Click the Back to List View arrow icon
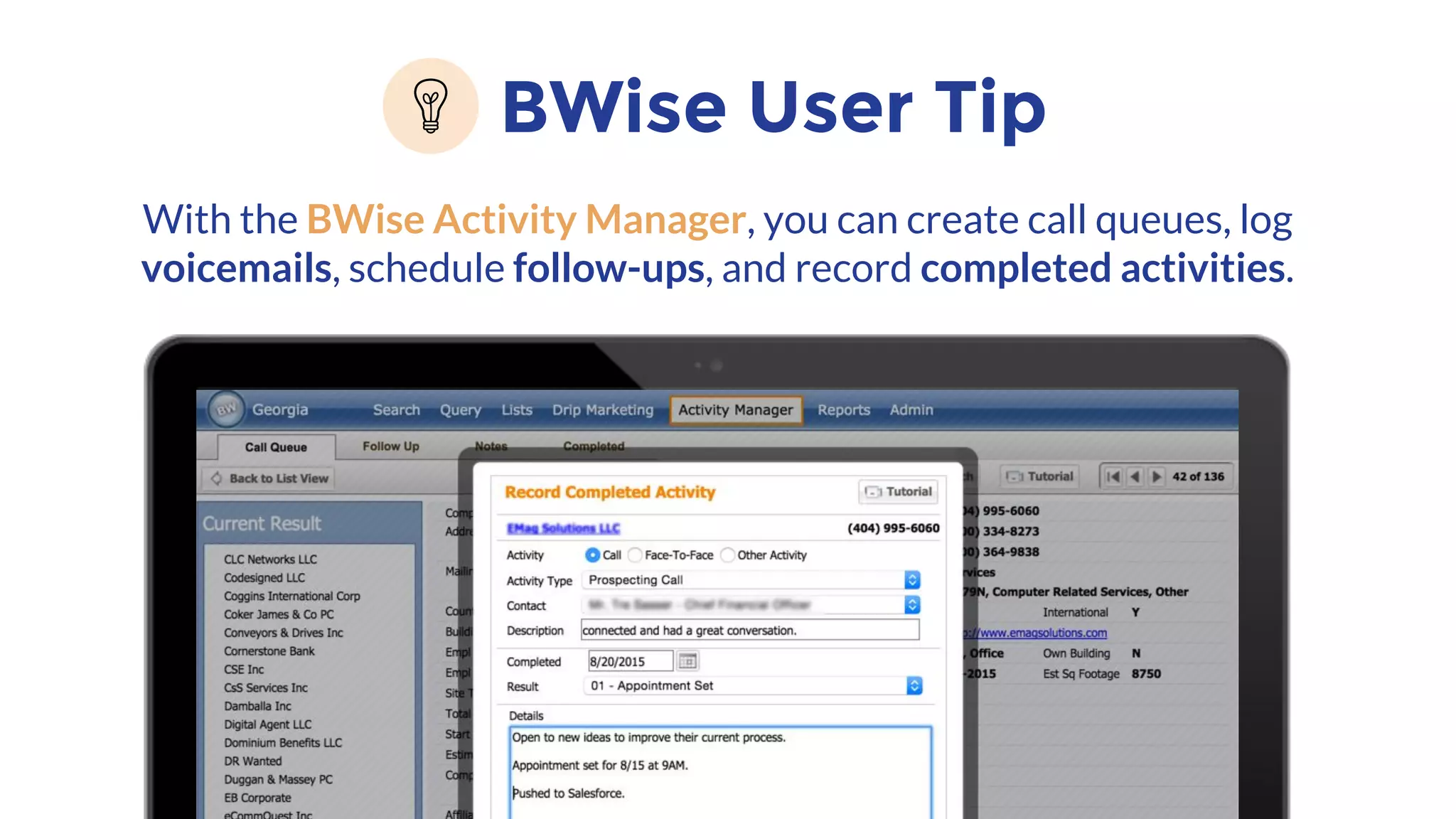1456x819 pixels. [x=216, y=478]
